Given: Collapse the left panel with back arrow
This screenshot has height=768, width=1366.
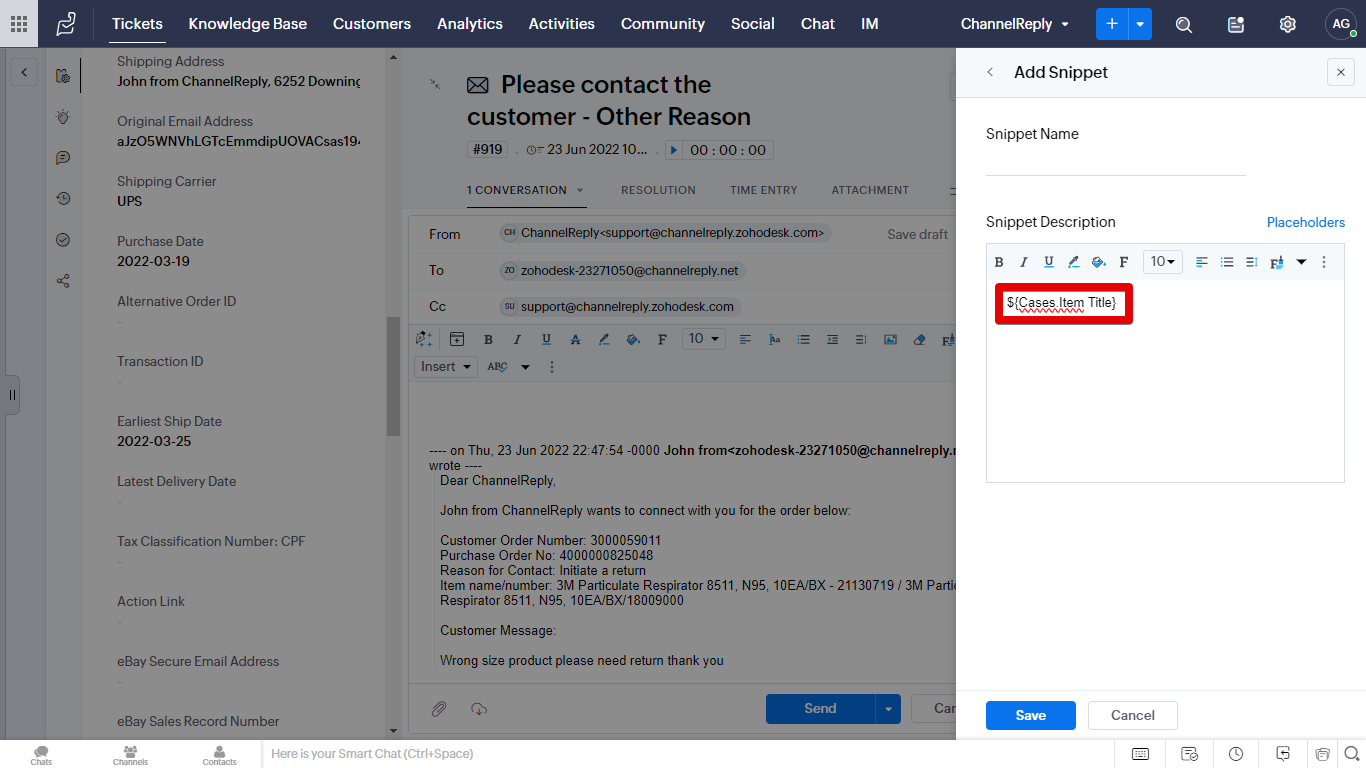Looking at the screenshot, I should pyautogui.click(x=24, y=72).
